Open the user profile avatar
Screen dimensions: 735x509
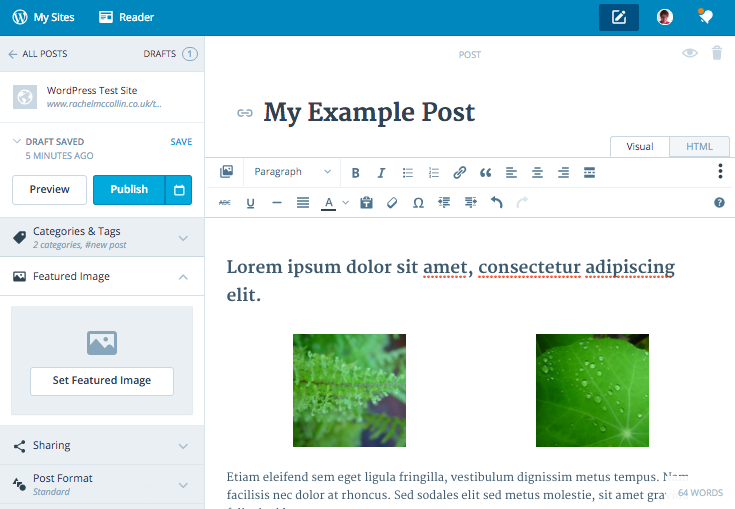point(665,17)
